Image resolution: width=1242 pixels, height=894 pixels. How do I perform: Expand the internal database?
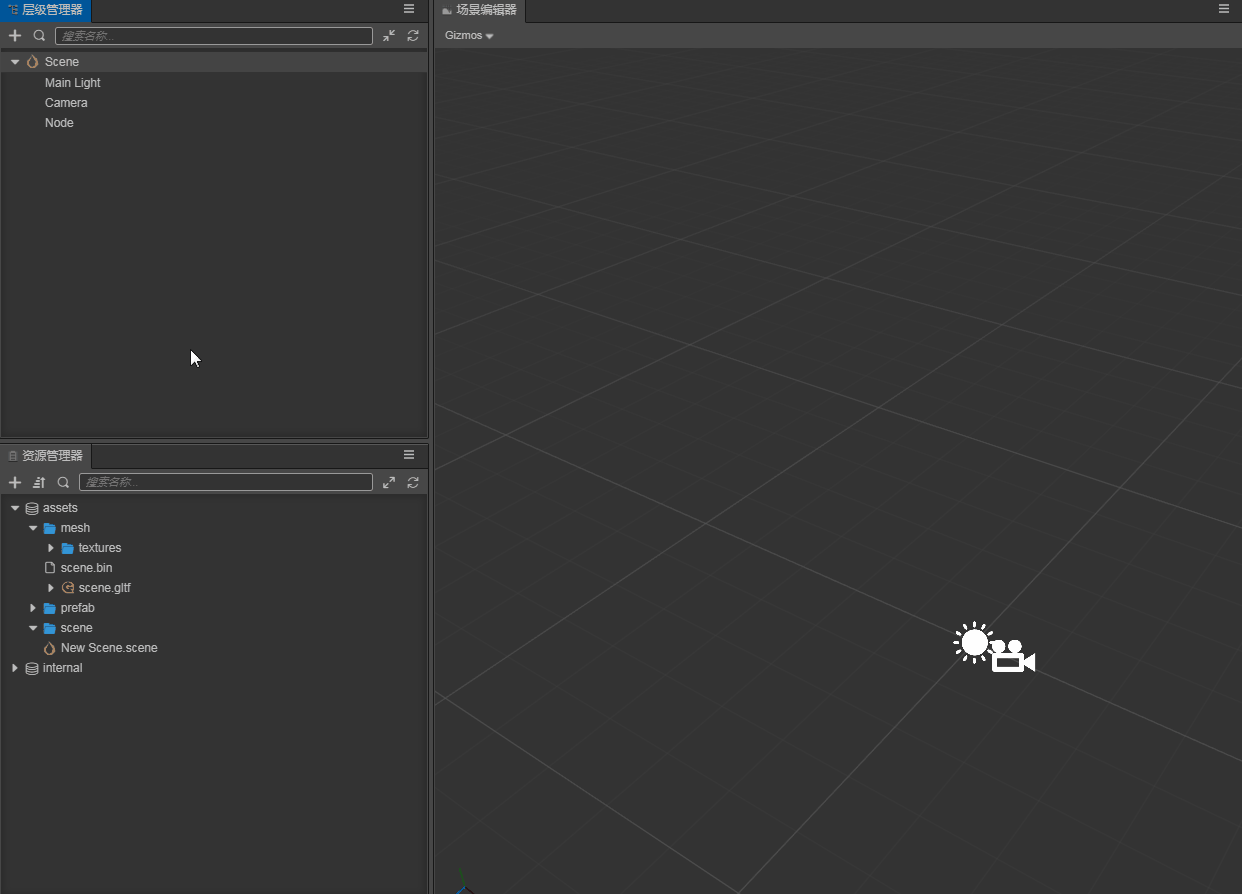pos(15,668)
